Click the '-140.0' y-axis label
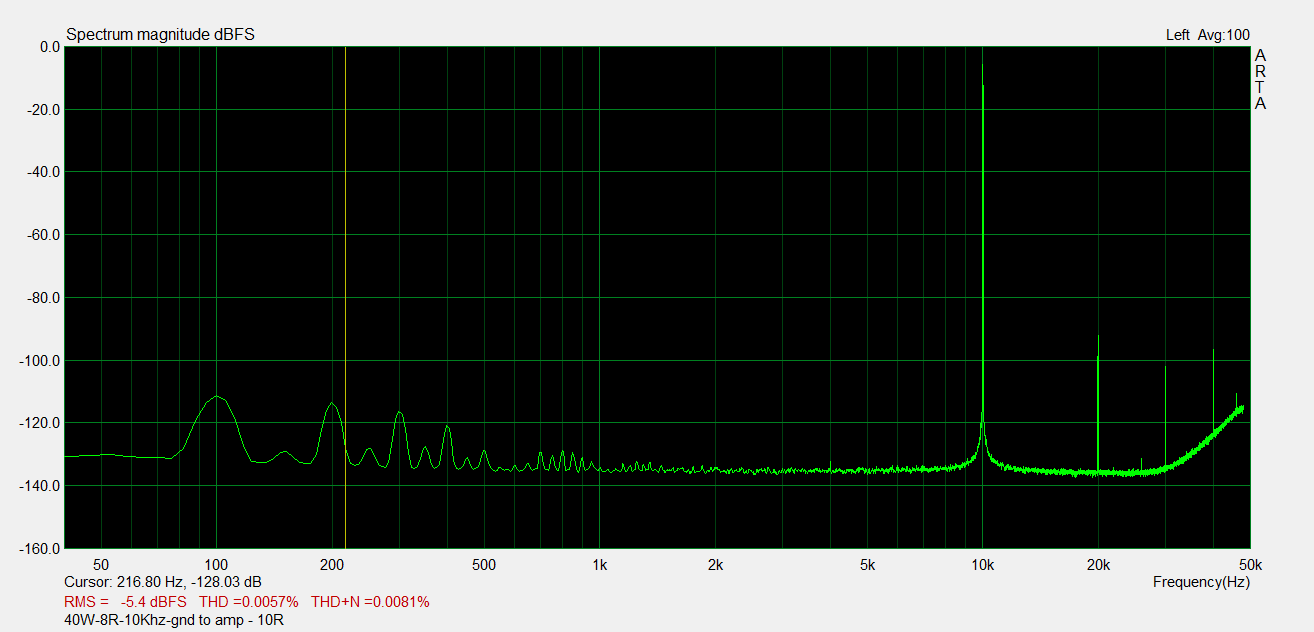1314x632 pixels. point(42,486)
